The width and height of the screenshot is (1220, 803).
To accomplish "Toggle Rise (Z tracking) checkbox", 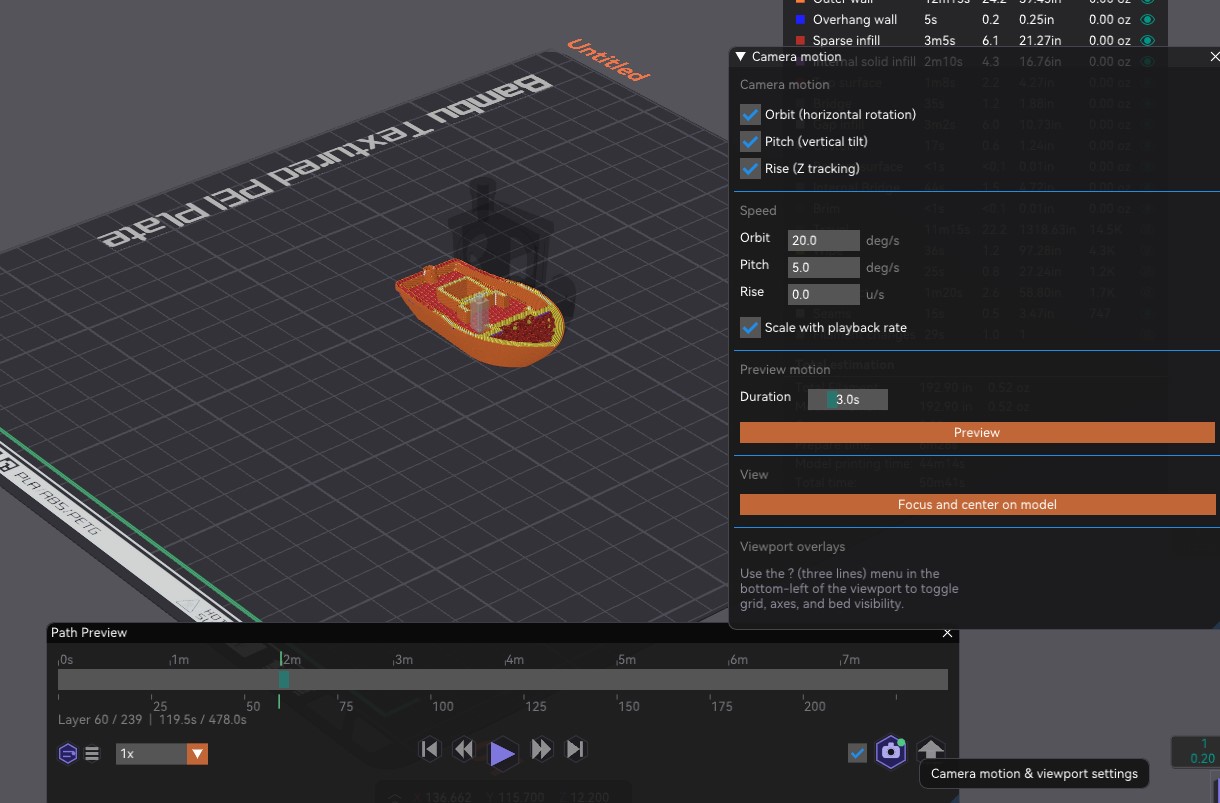I will (x=750, y=168).
